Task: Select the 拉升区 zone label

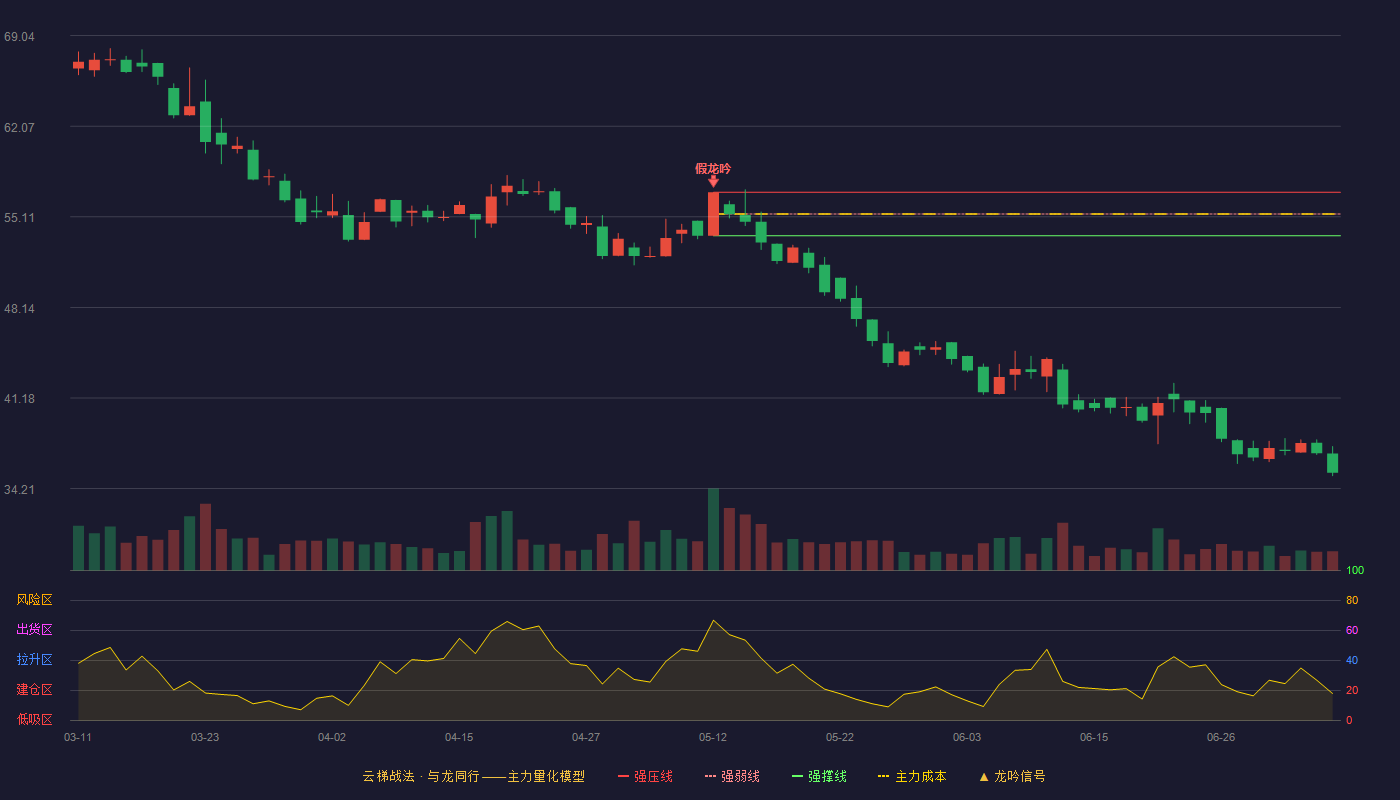Action: (34, 660)
